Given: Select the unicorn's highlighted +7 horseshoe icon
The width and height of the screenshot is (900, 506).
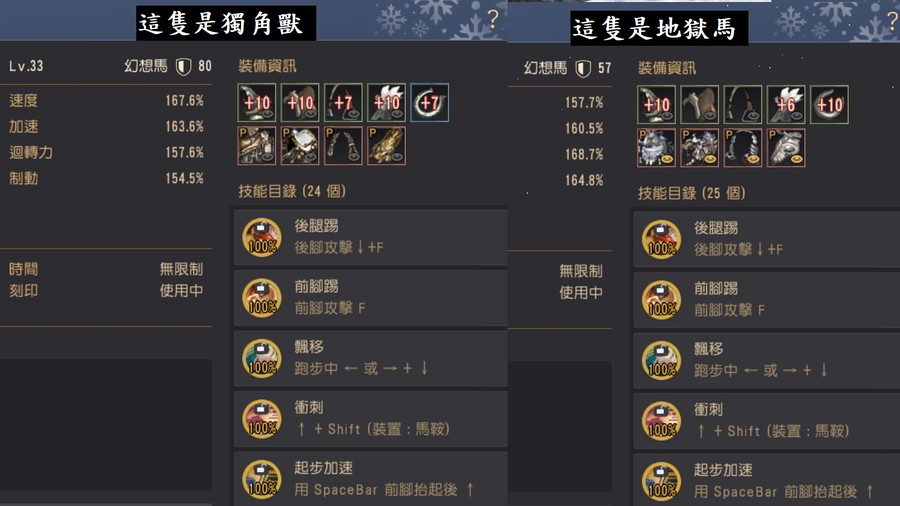Looking at the screenshot, I should click(430, 103).
